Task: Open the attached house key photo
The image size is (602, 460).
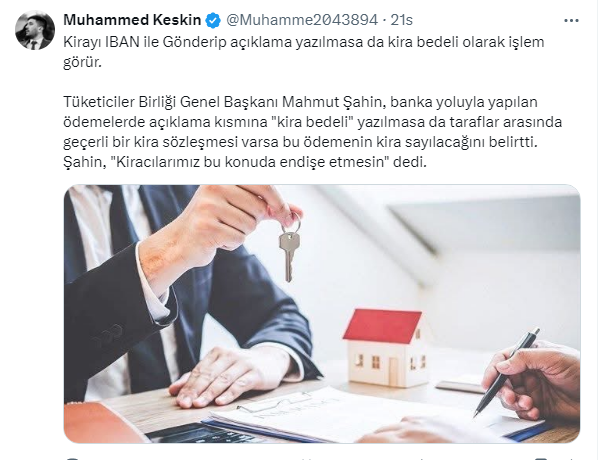Action: click(322, 314)
